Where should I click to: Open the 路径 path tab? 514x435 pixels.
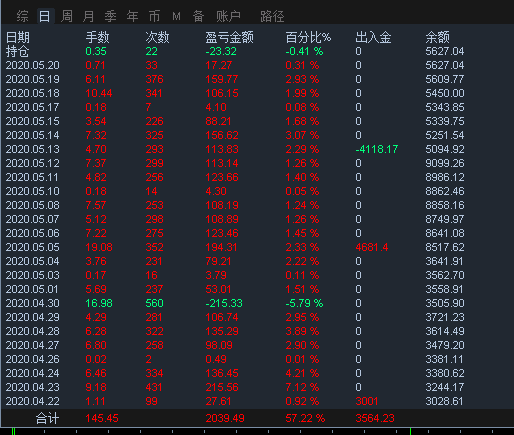pyautogui.click(x=272, y=16)
